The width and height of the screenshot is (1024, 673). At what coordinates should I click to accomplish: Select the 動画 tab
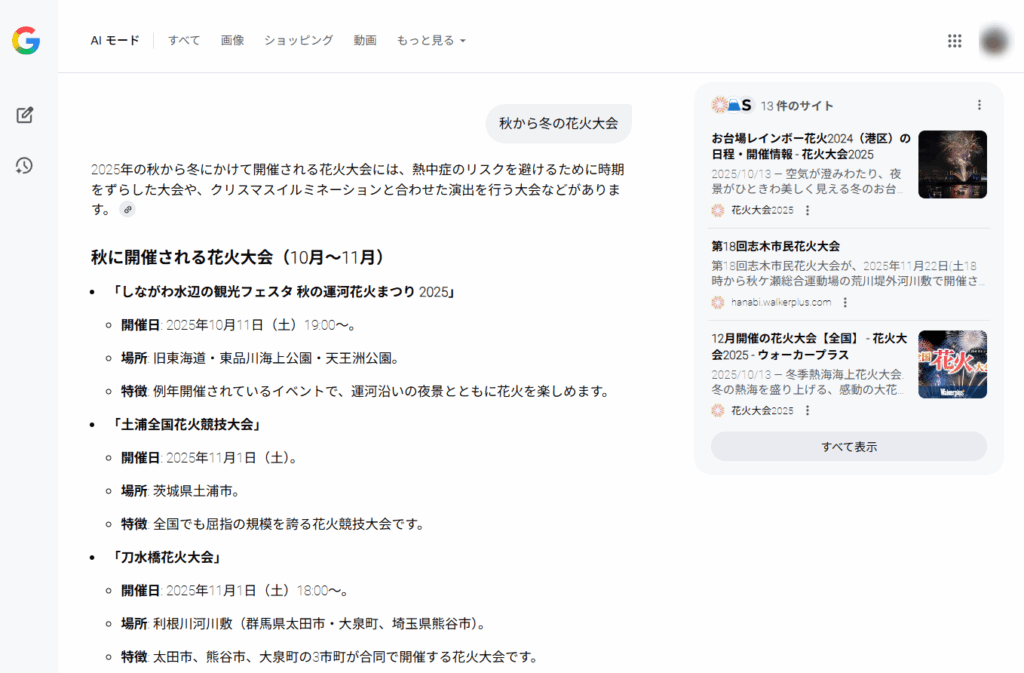point(365,41)
